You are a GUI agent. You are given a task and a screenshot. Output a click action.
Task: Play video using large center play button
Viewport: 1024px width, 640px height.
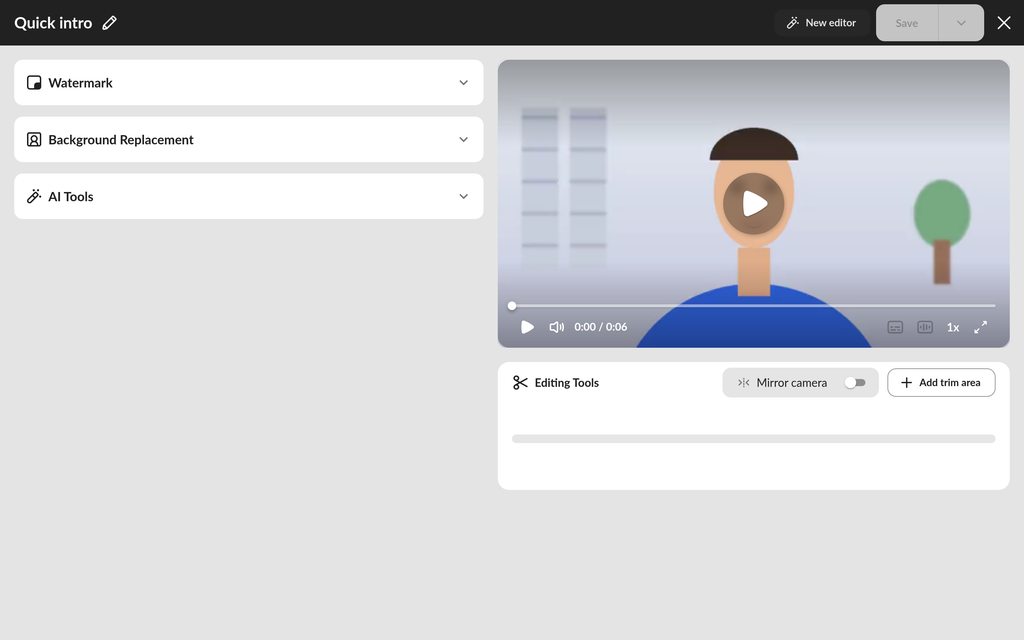[x=754, y=204]
